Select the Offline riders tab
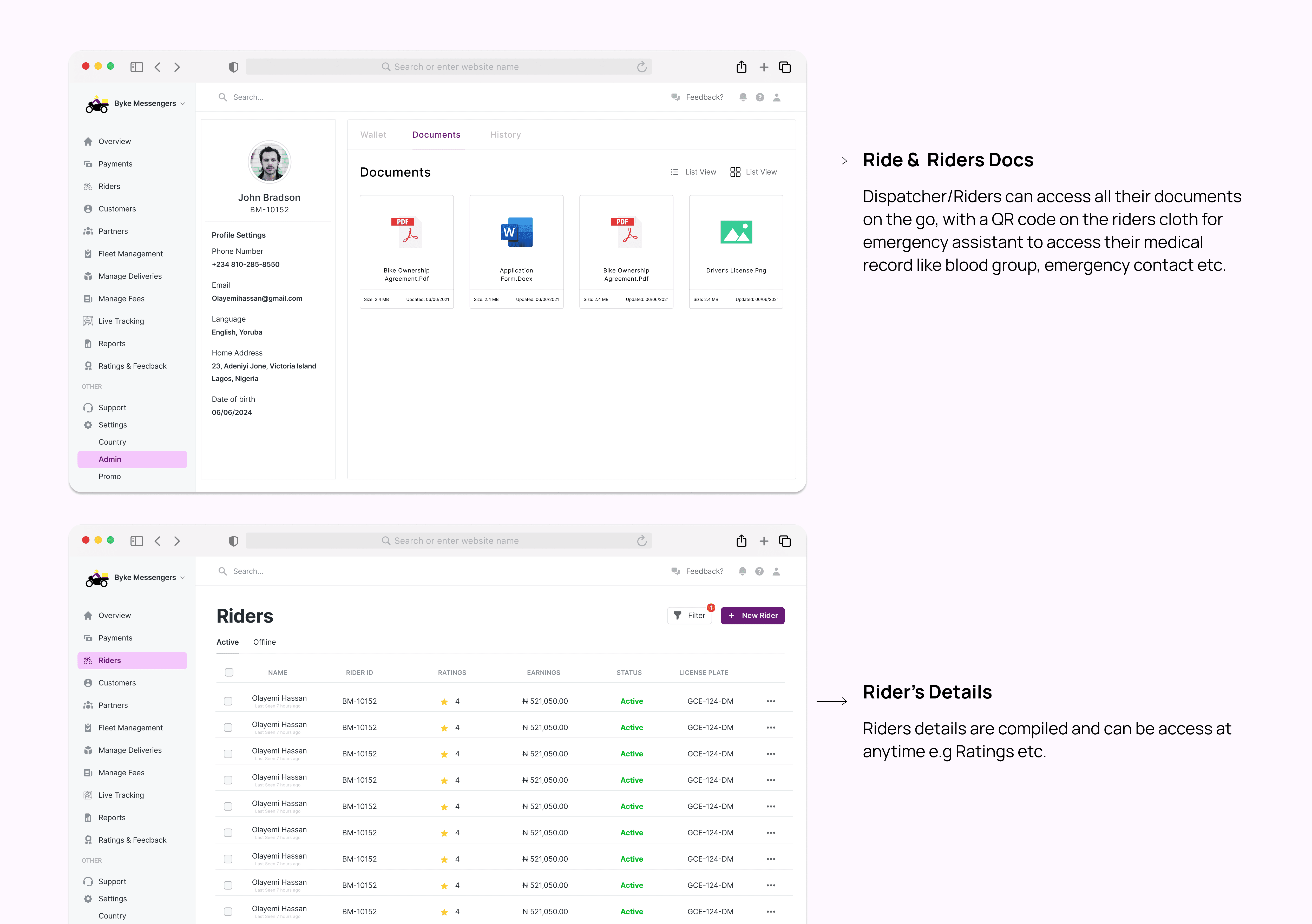1312x924 pixels. pos(264,642)
